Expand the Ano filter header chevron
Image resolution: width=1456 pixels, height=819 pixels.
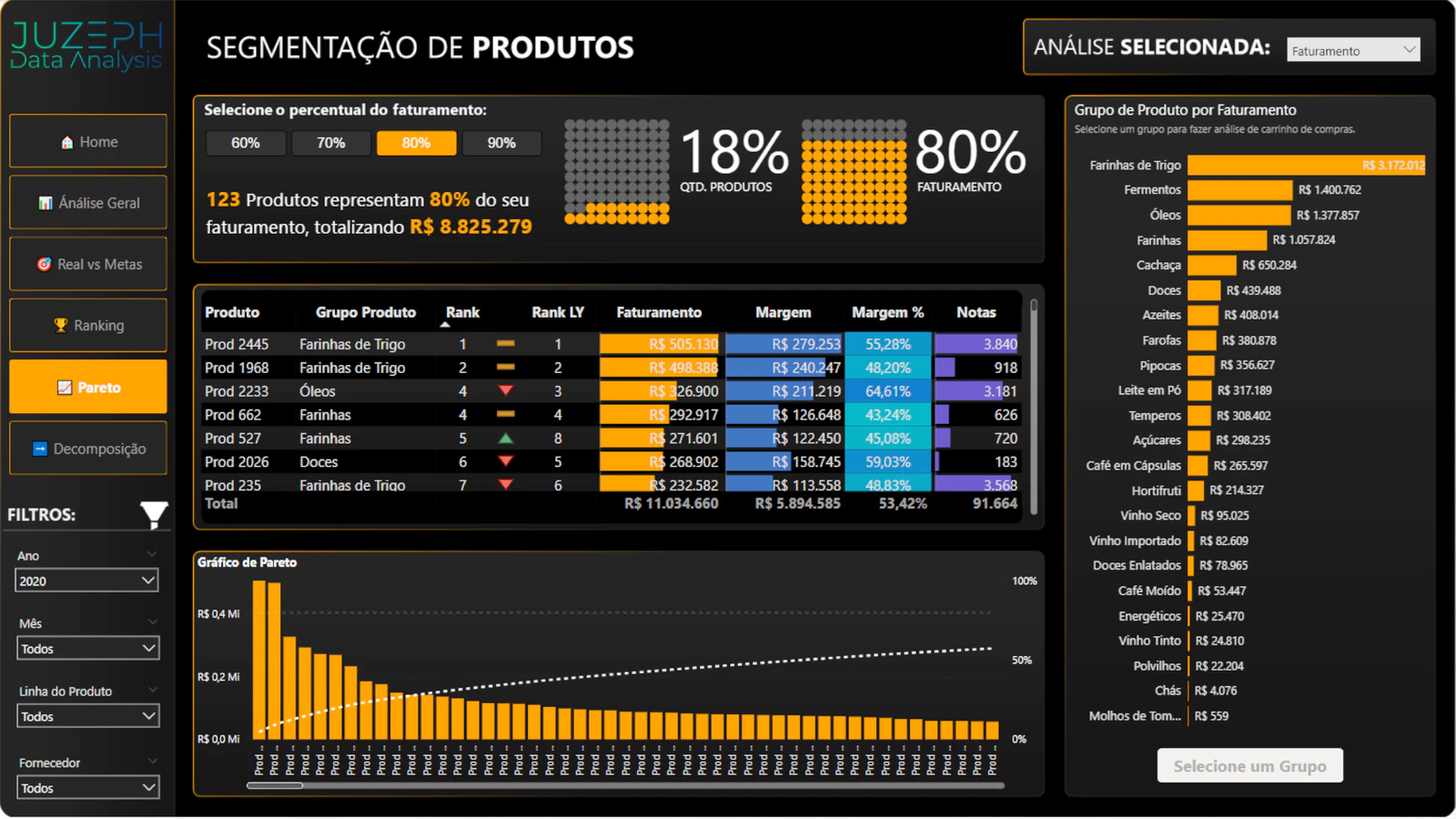[152, 554]
